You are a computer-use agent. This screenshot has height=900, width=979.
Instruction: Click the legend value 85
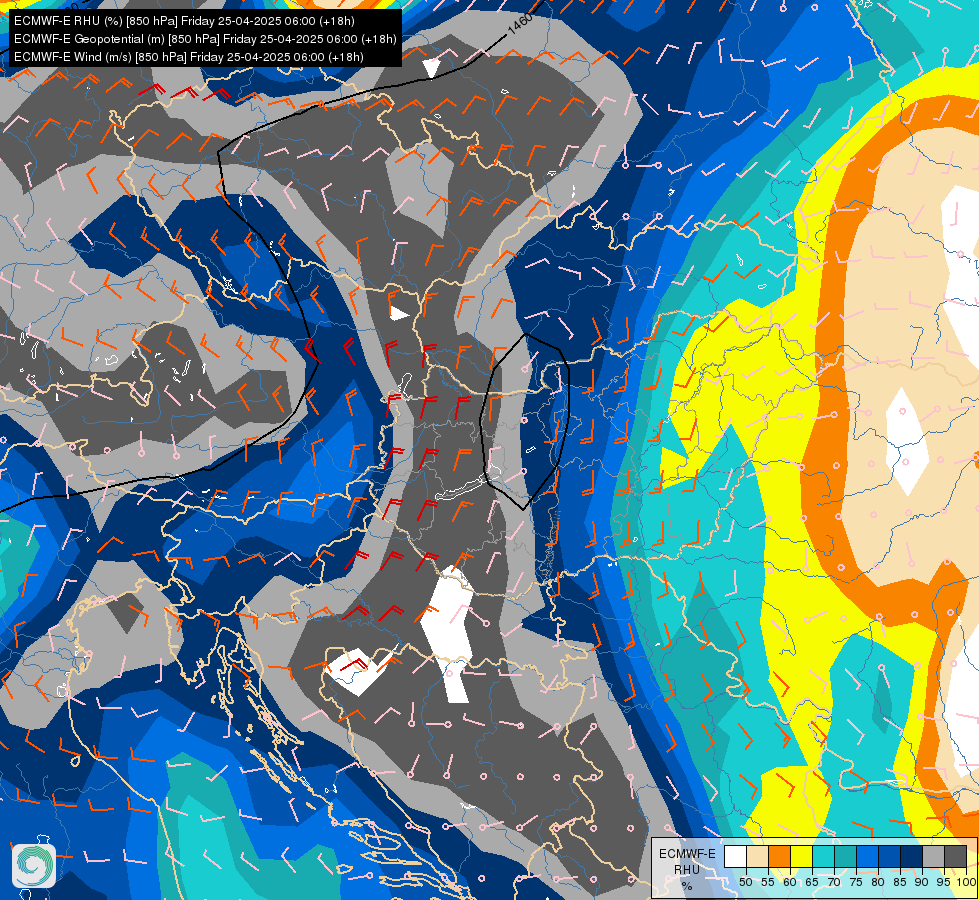click(x=900, y=882)
